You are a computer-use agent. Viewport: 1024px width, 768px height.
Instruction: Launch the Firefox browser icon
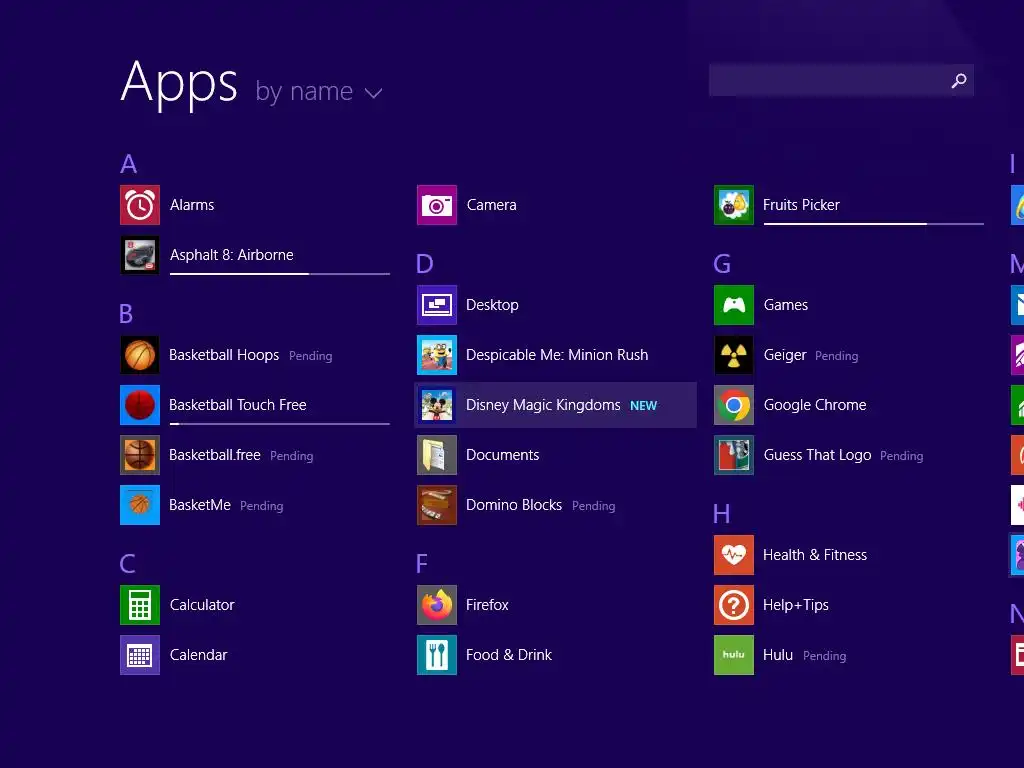click(x=437, y=605)
